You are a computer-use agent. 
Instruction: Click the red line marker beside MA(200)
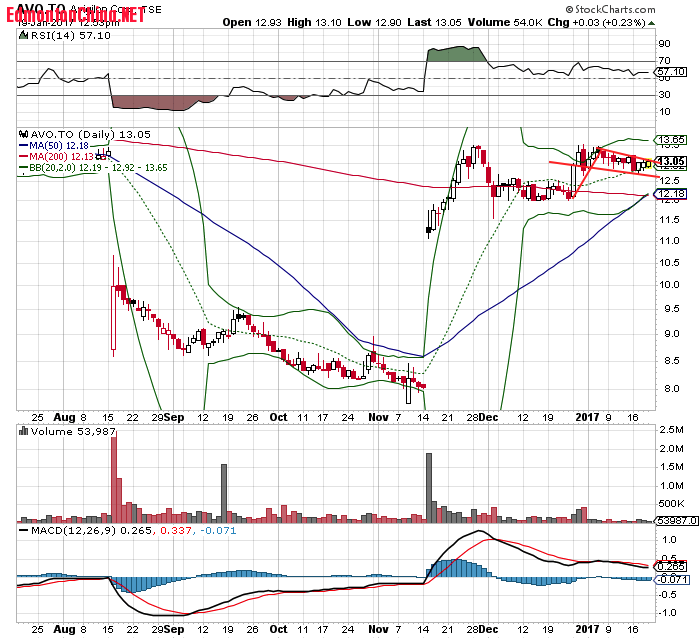(23, 157)
